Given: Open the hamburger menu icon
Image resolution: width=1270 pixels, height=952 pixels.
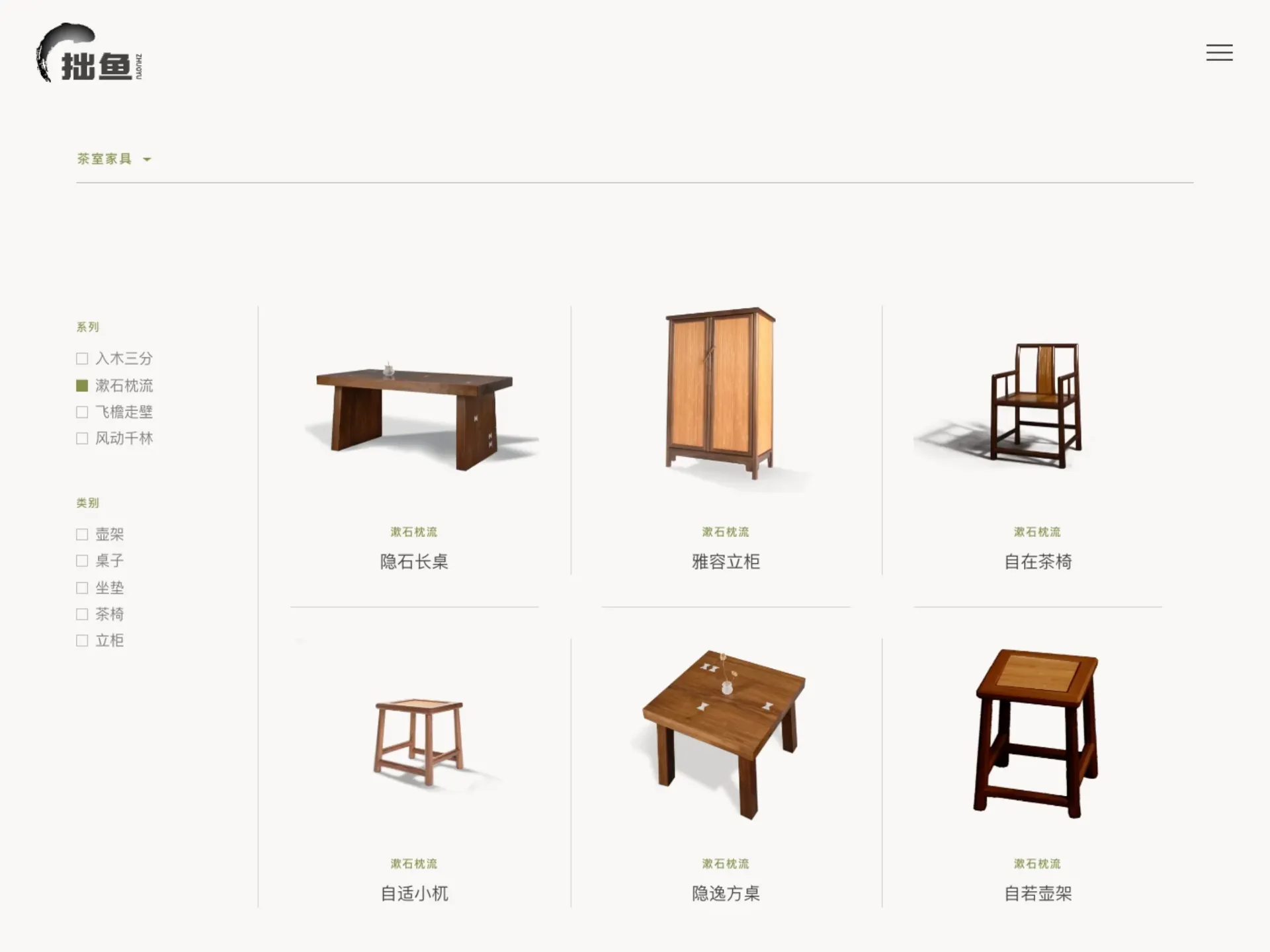Looking at the screenshot, I should click(1219, 53).
